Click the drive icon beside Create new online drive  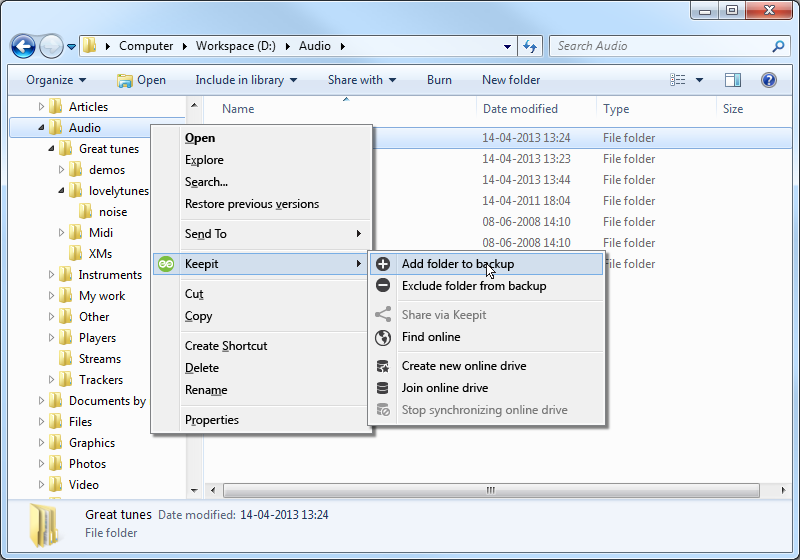pos(383,366)
